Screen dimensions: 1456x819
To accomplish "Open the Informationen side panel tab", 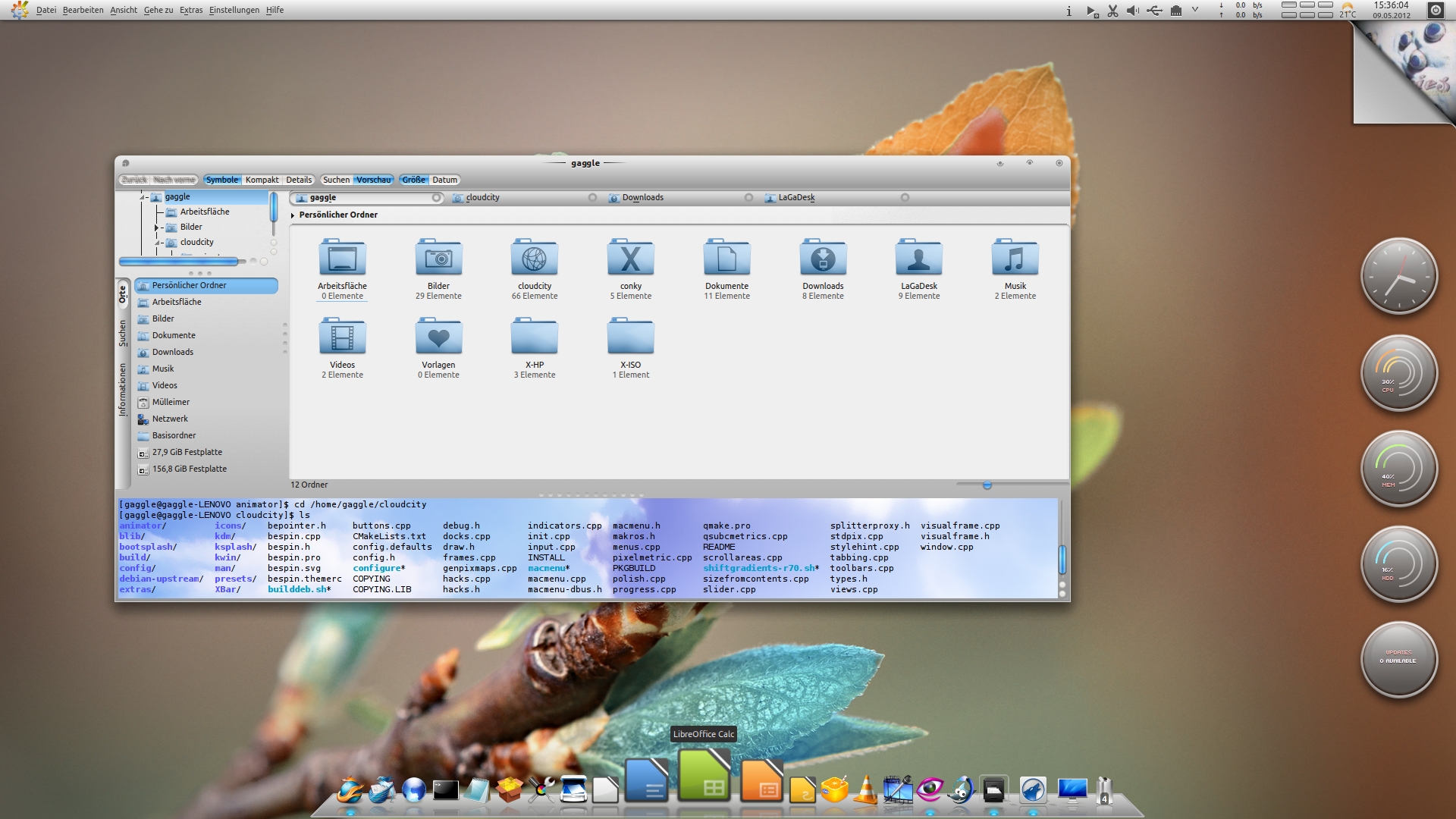I will click(x=122, y=390).
